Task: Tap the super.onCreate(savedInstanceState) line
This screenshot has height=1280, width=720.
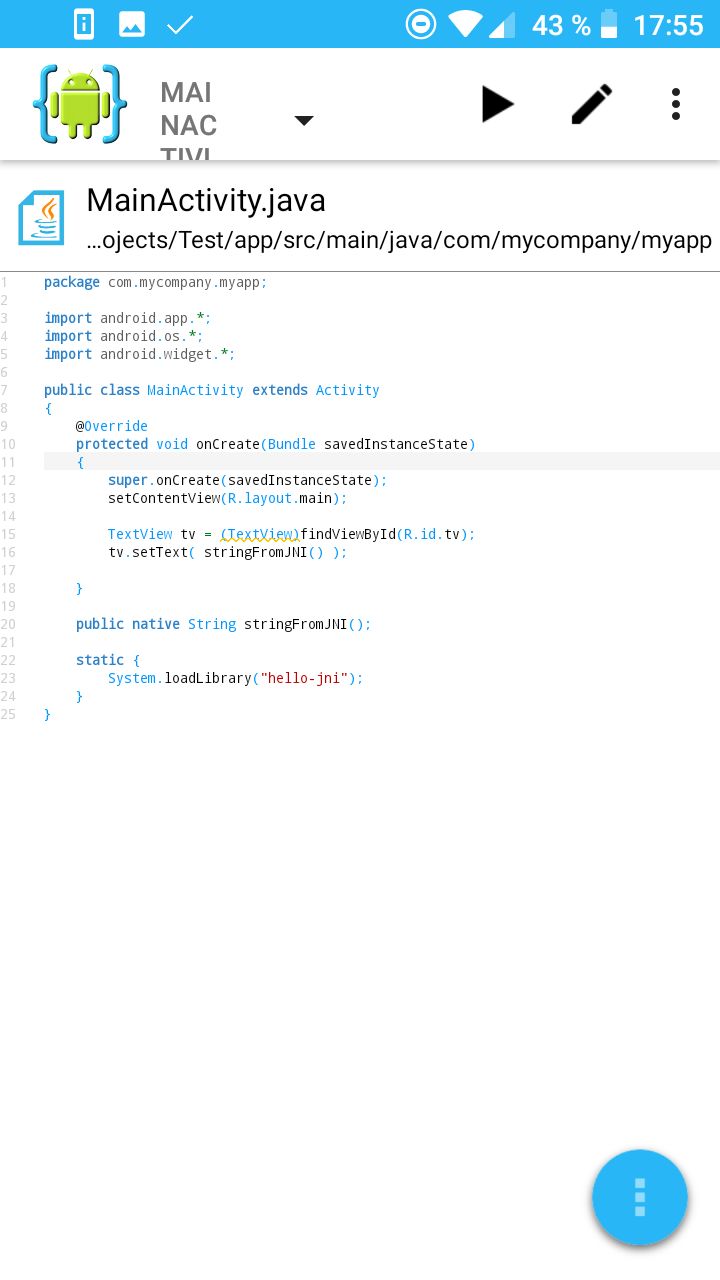Action: [x=247, y=480]
